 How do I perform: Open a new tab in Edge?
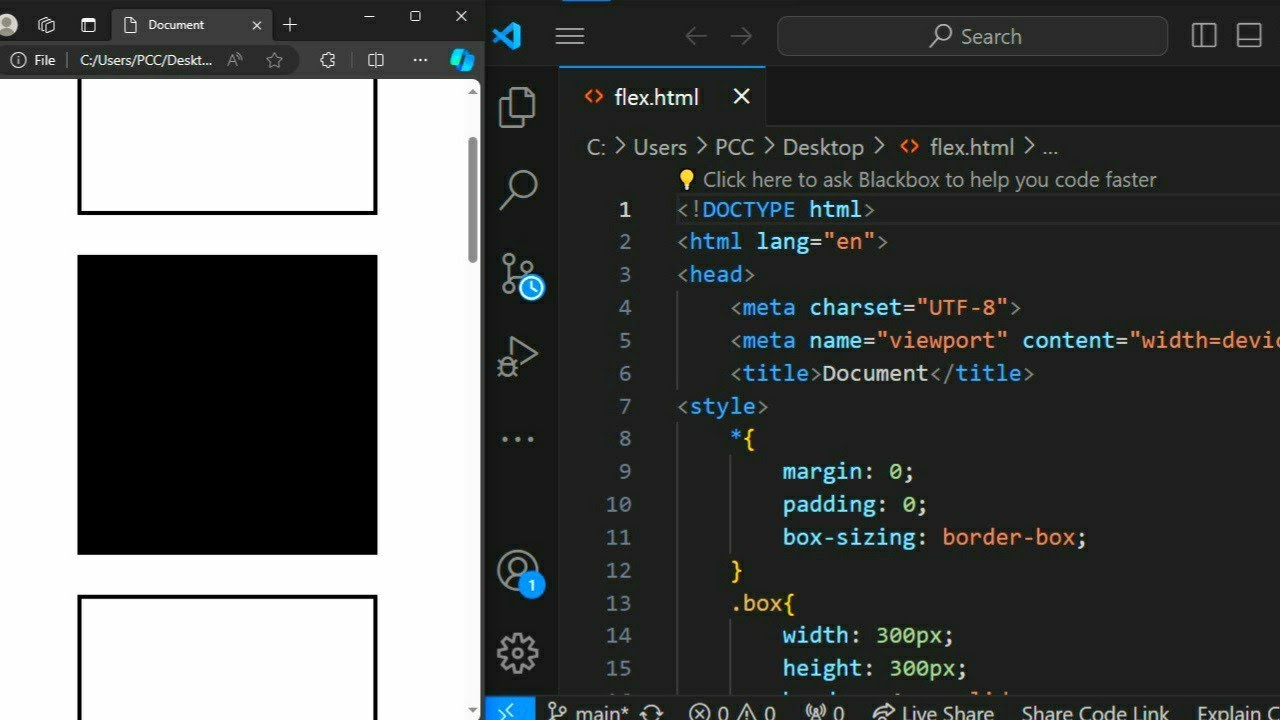coord(290,25)
